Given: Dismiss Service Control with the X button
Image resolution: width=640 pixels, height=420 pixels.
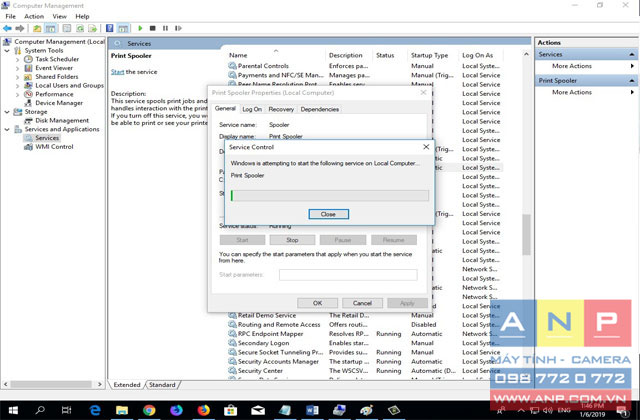Looking at the screenshot, I should coord(426,147).
